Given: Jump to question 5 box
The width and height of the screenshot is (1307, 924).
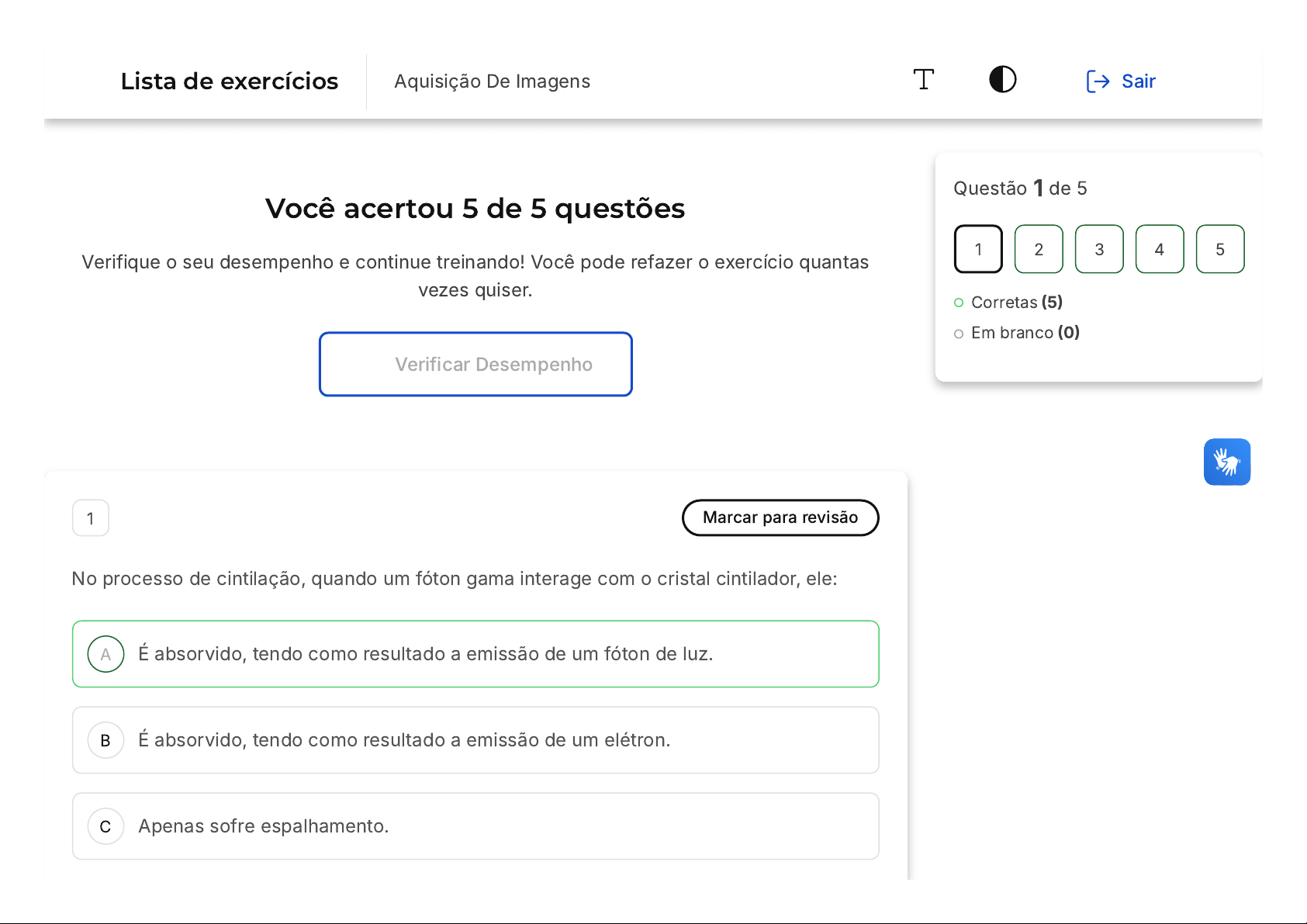Looking at the screenshot, I should point(1220,249).
